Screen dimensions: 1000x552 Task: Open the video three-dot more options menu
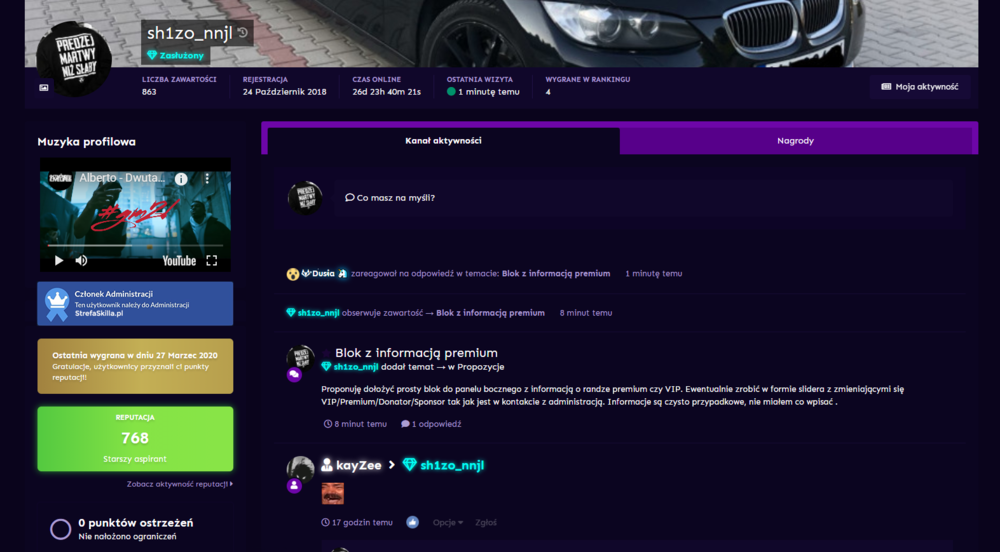click(x=207, y=179)
